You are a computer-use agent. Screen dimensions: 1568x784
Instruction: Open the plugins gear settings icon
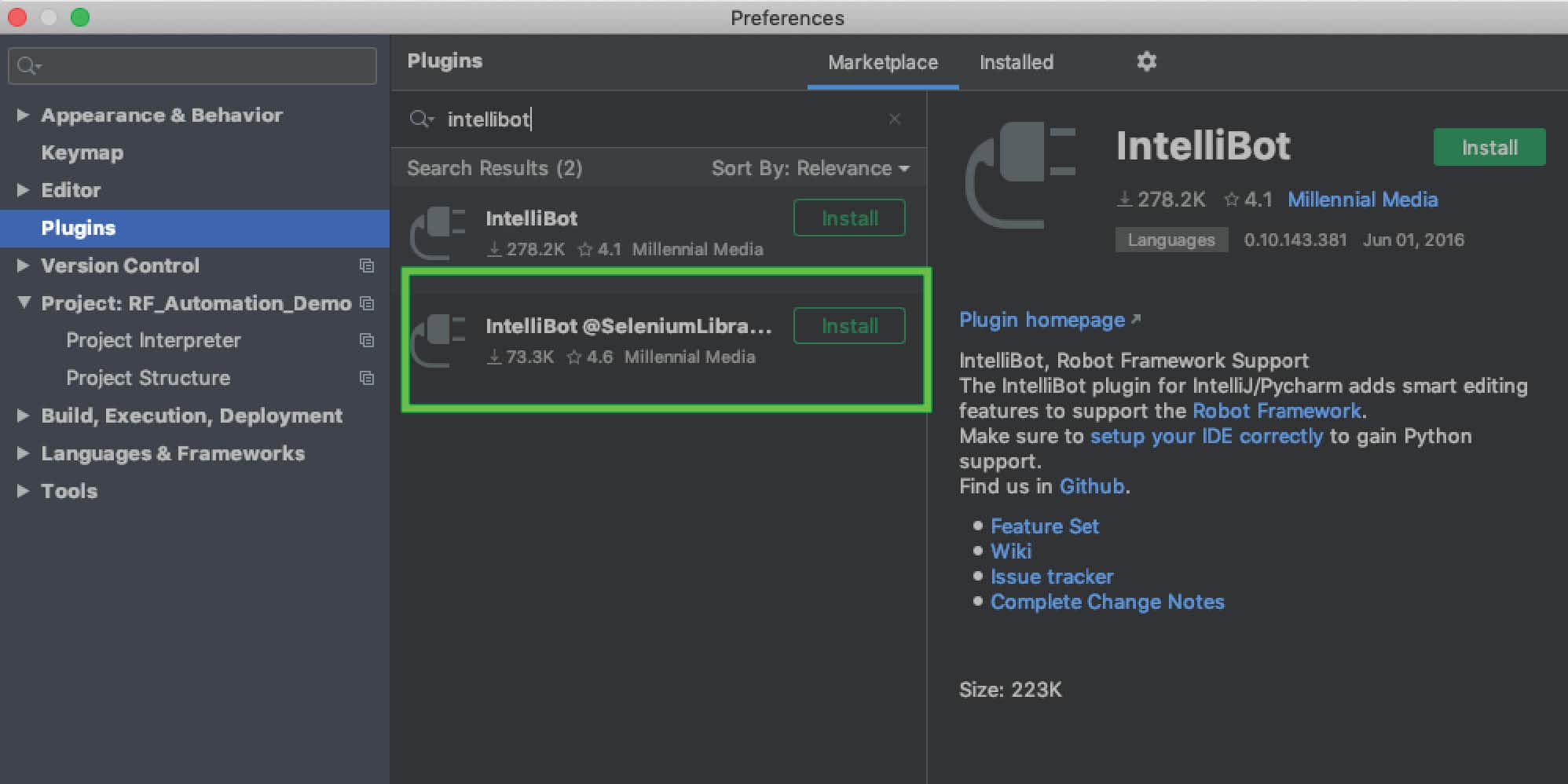click(x=1146, y=61)
